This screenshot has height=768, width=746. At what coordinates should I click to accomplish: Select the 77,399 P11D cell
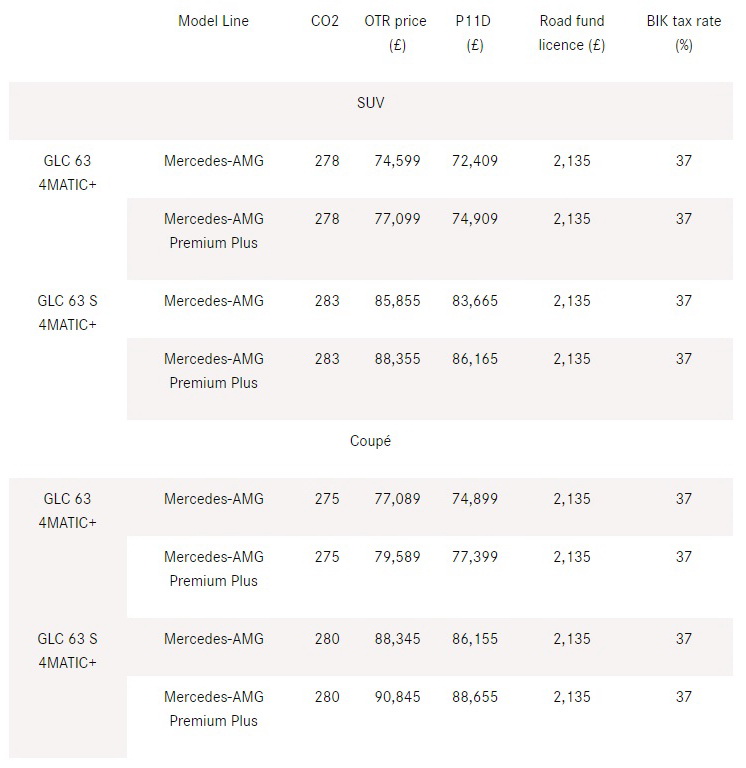475,557
